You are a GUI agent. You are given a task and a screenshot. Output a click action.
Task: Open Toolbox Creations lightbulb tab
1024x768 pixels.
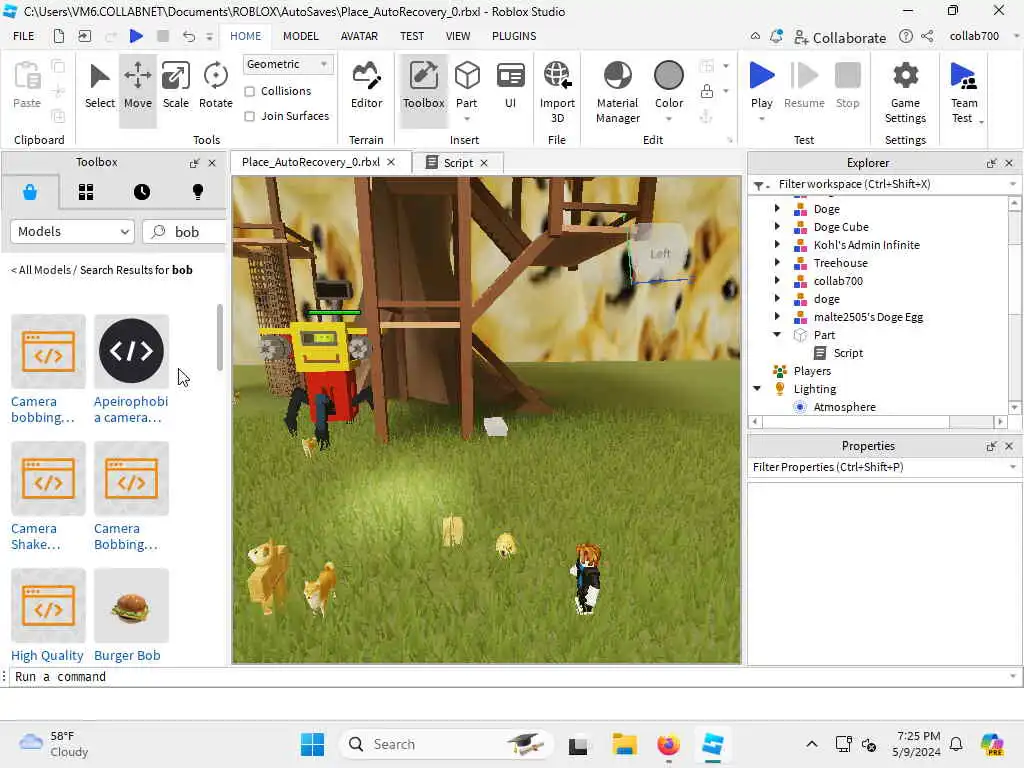coord(198,192)
